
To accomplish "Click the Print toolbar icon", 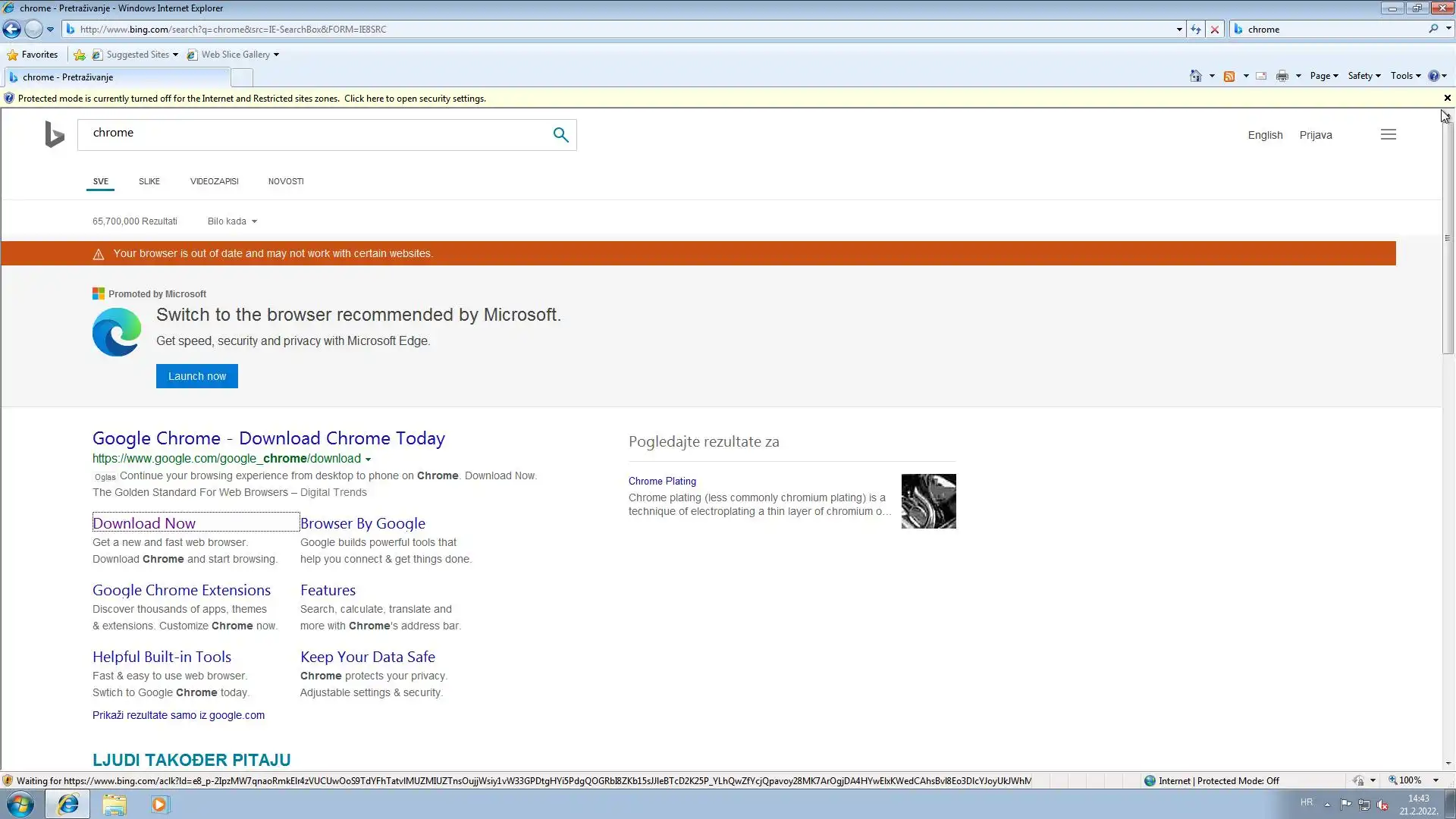I will [x=1282, y=76].
